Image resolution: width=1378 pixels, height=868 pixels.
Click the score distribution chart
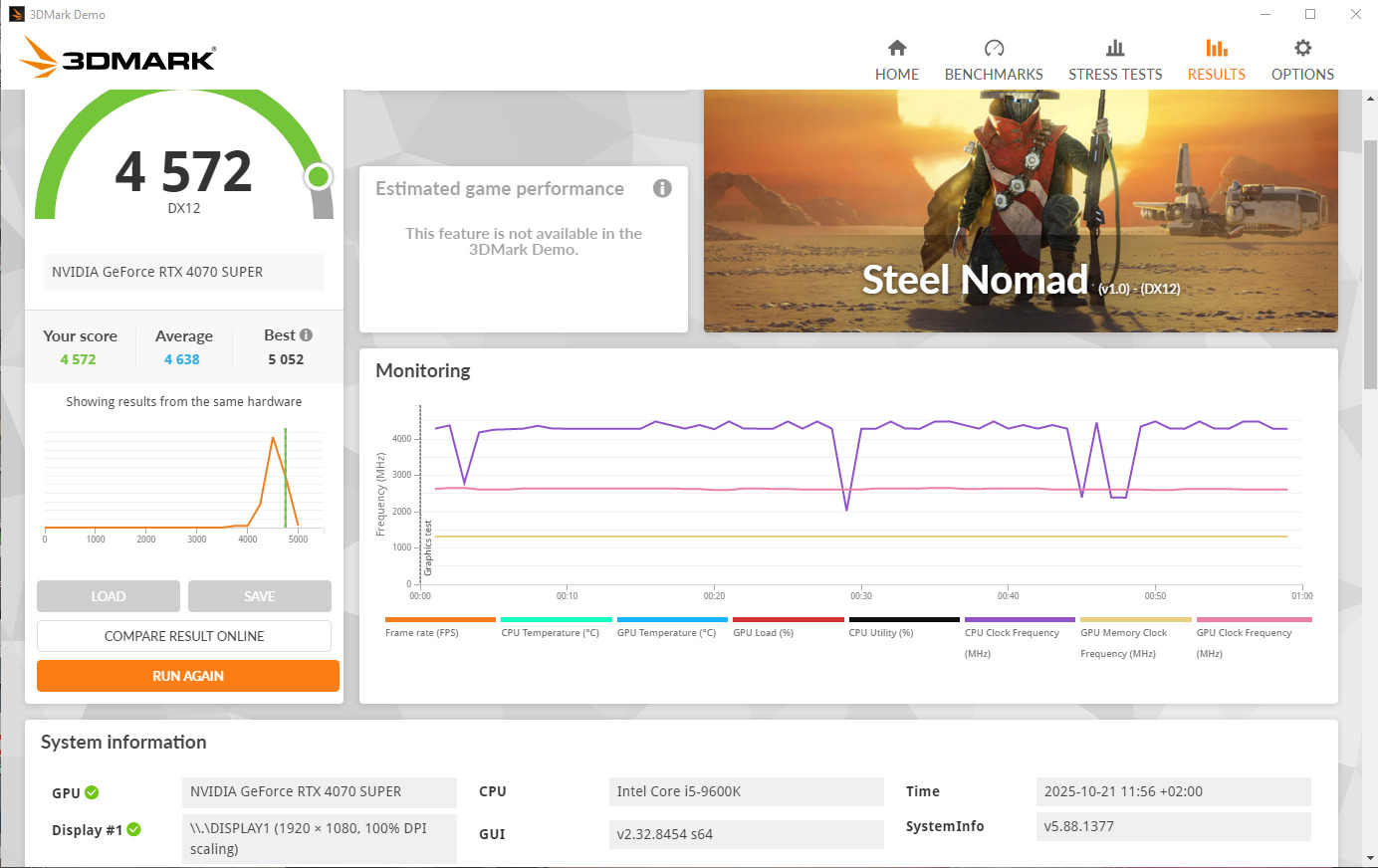click(184, 485)
